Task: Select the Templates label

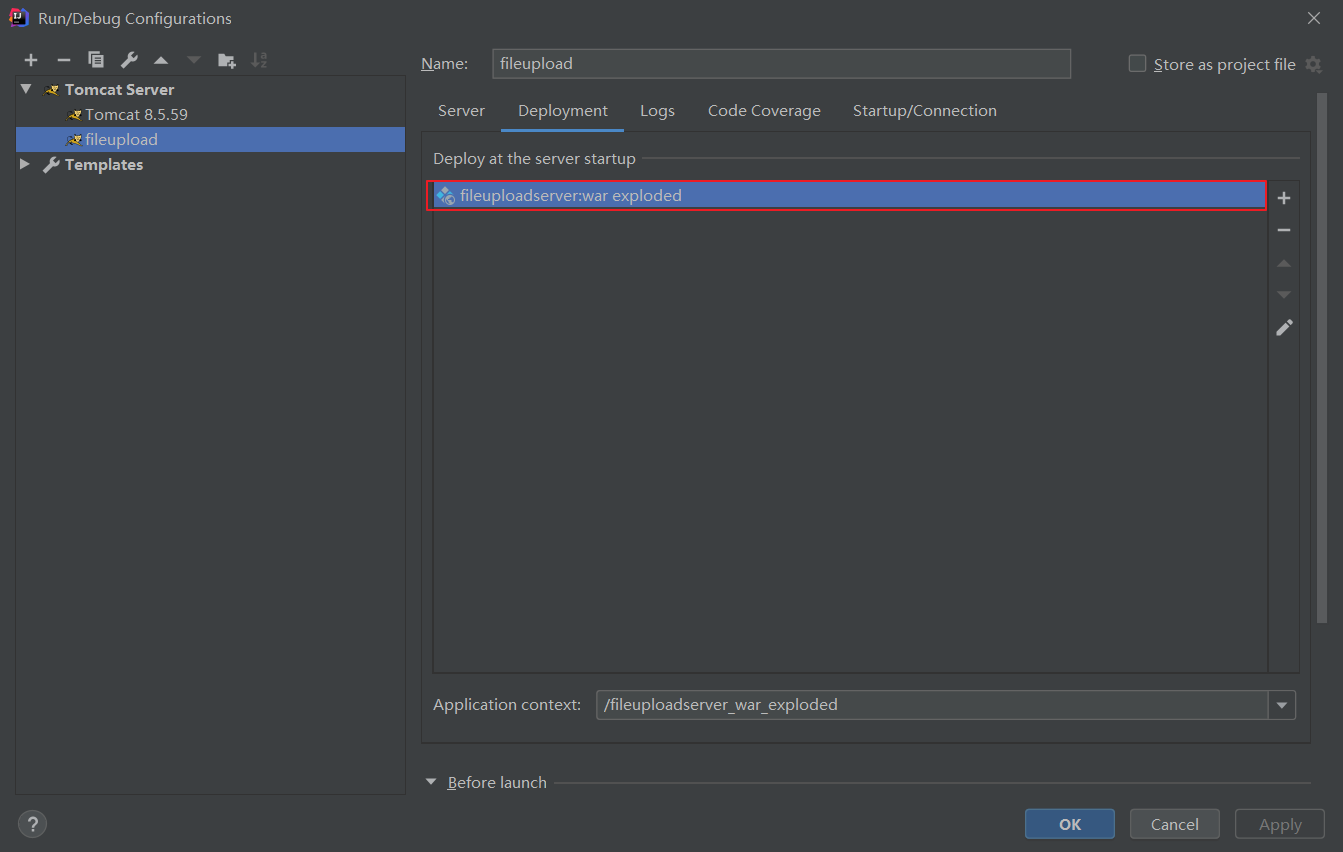Action: pyautogui.click(x=104, y=164)
